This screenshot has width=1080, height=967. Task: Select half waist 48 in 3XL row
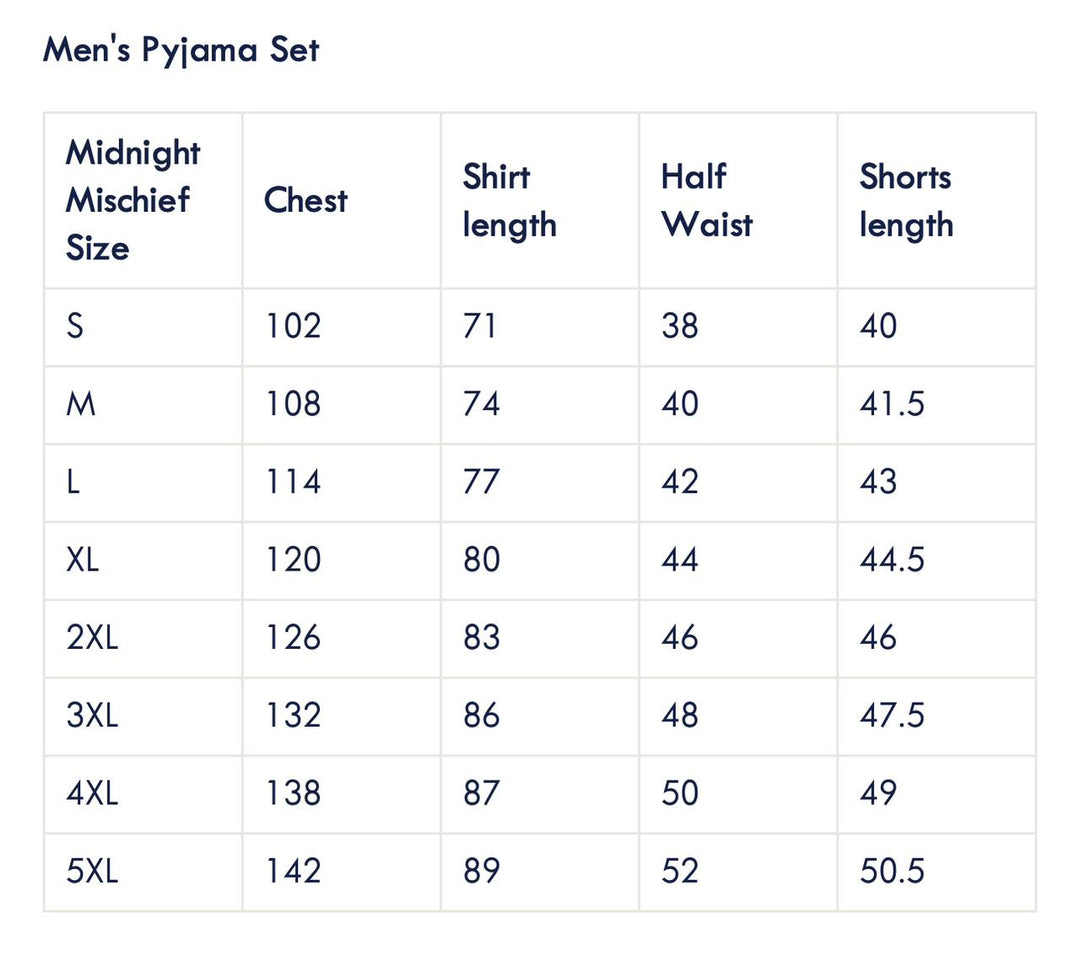[x=680, y=716]
